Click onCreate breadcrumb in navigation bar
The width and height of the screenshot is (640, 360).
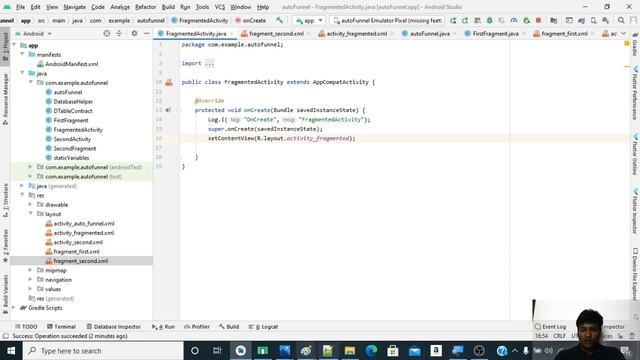click(250, 20)
